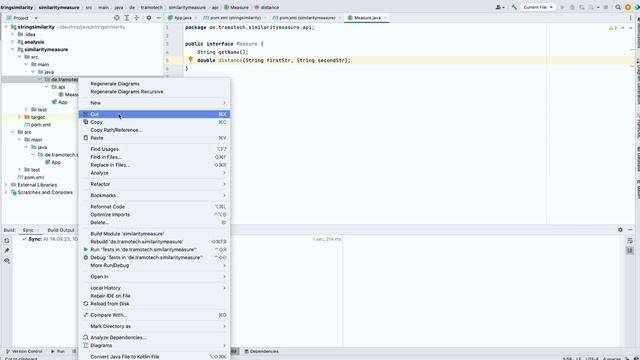This screenshot has width=640, height=360.
Task: Expand External Libraries node
Action: click(x=6, y=185)
